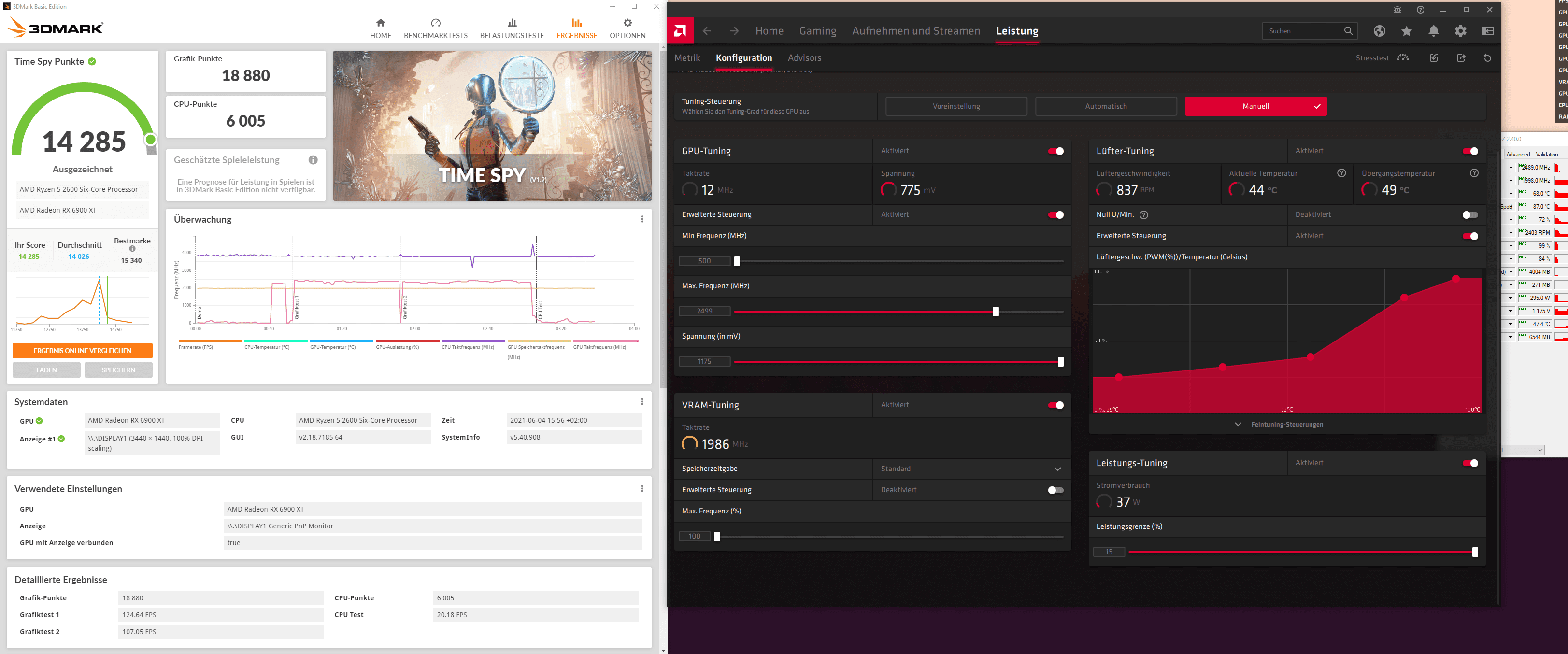Open help question mark icon in Radeon title bar
The image size is (1568, 654).
1420,10
